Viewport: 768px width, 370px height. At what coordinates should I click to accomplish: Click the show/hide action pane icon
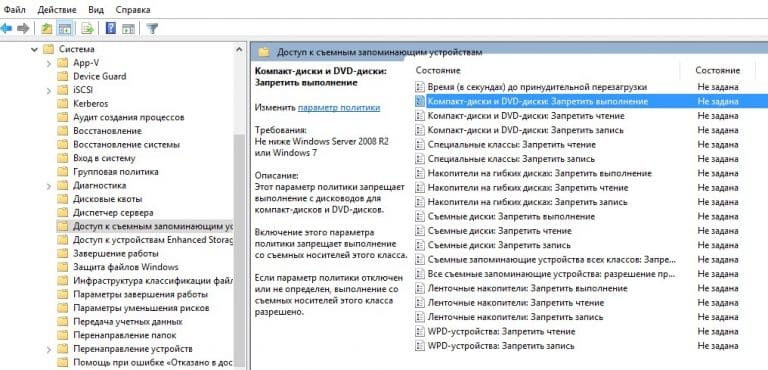pos(128,29)
